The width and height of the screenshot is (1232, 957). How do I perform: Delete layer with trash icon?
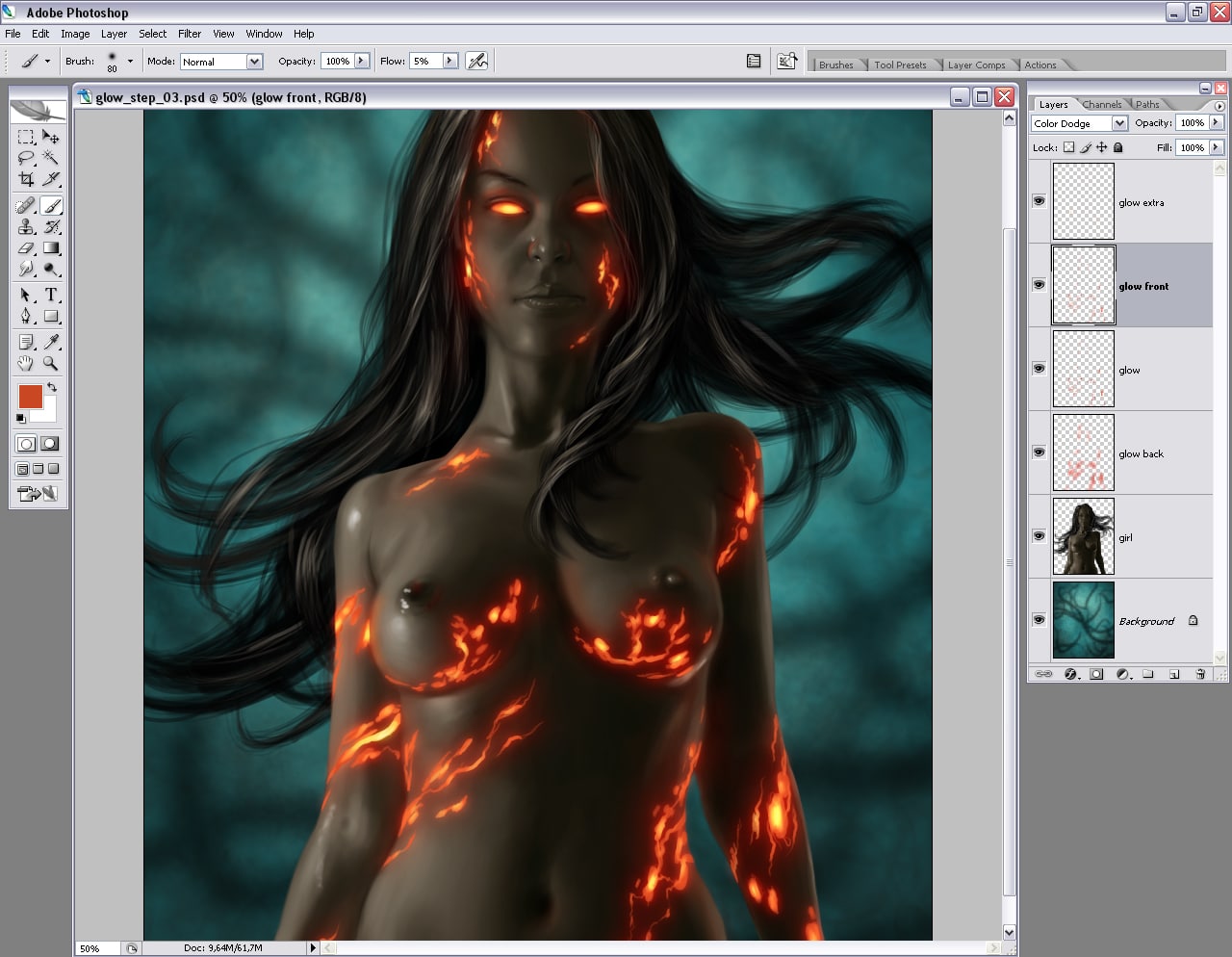[x=1200, y=674]
